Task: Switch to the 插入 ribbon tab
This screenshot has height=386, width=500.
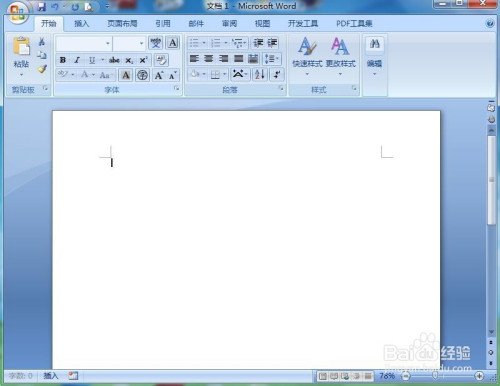Action: [x=82, y=24]
